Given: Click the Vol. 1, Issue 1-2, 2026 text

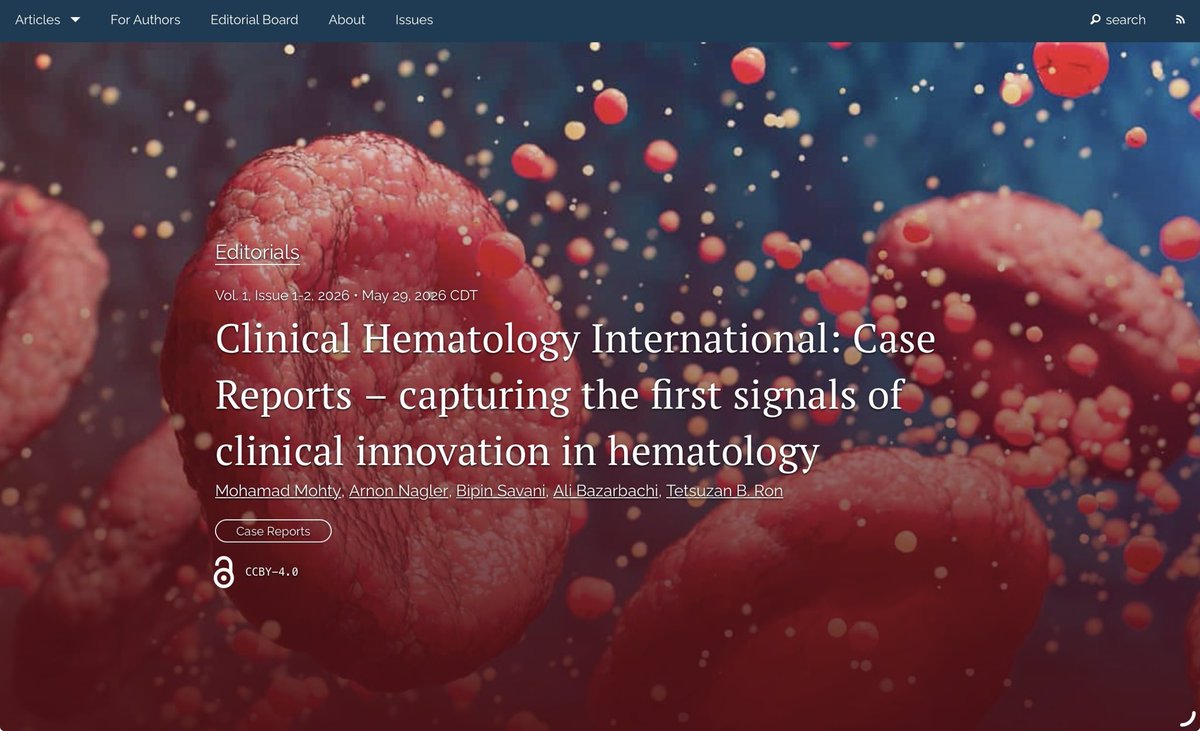Looking at the screenshot, I should pyautogui.click(x=282, y=296).
